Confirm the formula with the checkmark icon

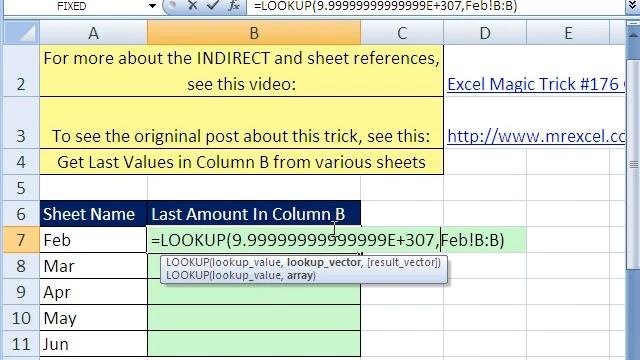pos(212,5)
